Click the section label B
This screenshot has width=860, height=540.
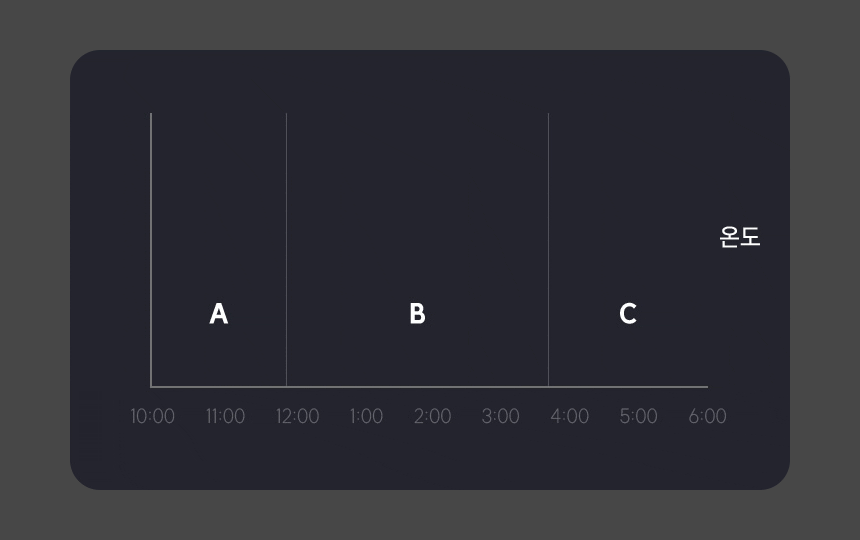tap(417, 314)
